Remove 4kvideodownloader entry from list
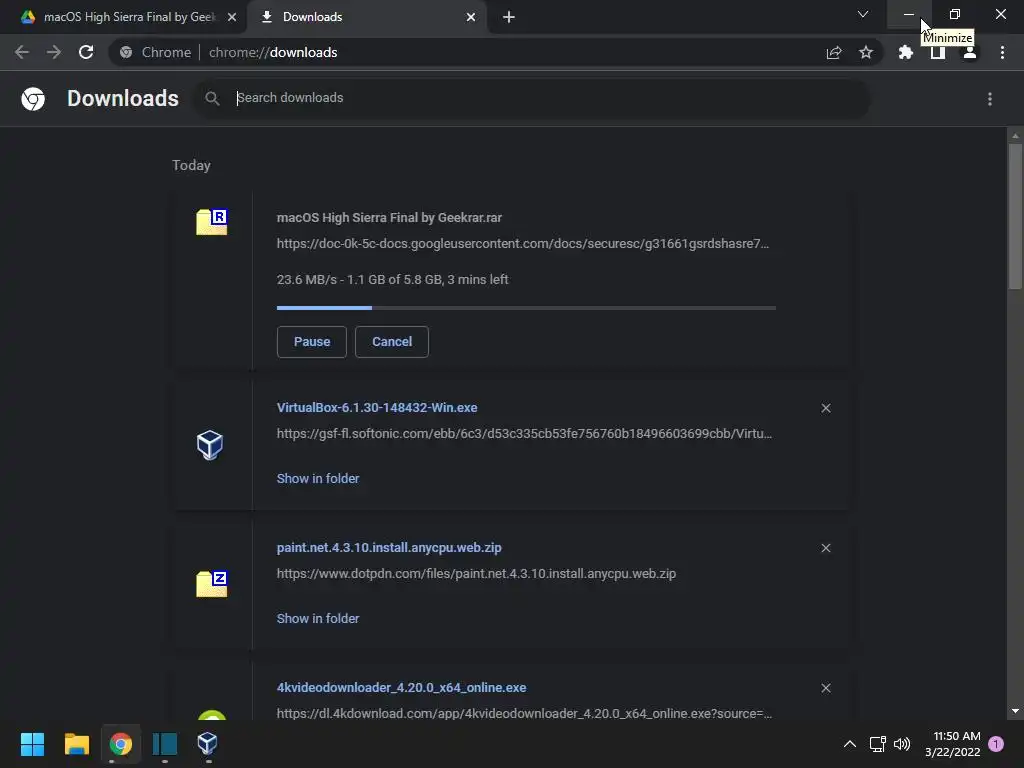The height and width of the screenshot is (768, 1024). tap(826, 688)
